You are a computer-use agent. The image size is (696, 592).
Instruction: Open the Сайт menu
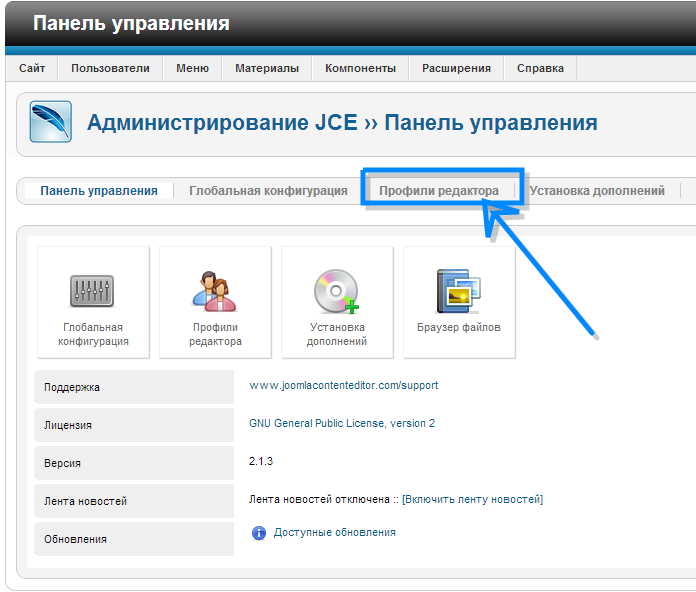tap(32, 68)
